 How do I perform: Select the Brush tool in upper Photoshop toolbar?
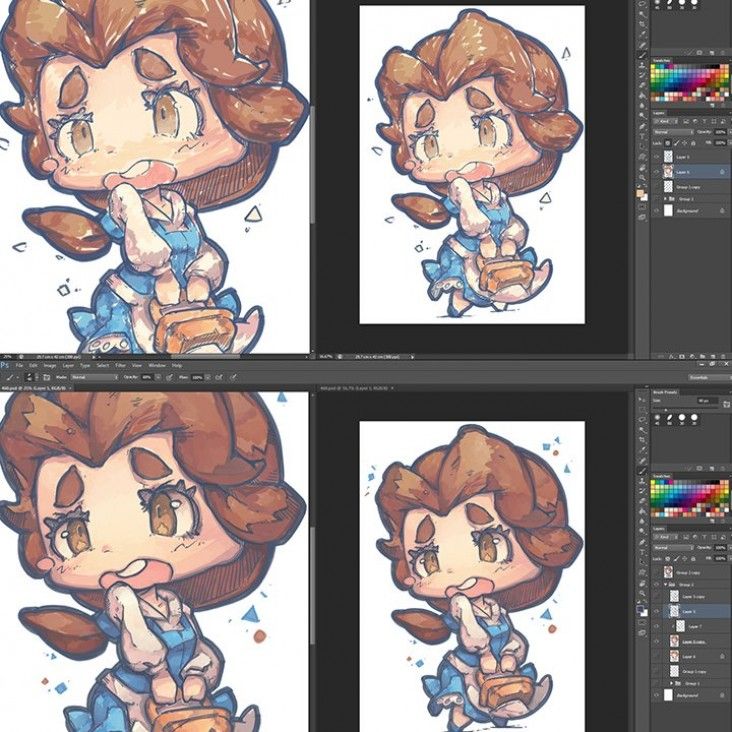point(642,55)
